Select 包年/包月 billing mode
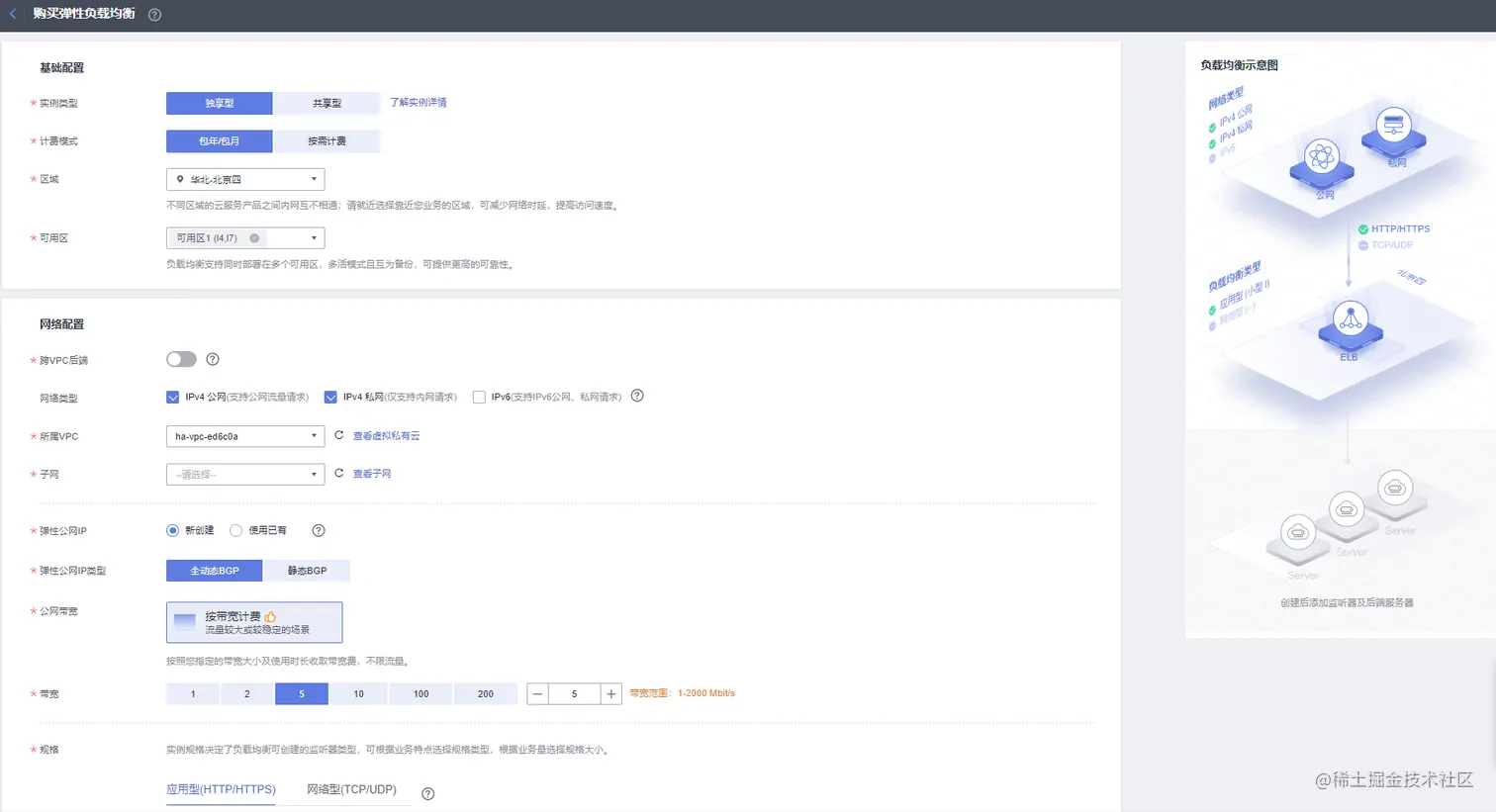The width and height of the screenshot is (1496, 812). pos(219,141)
